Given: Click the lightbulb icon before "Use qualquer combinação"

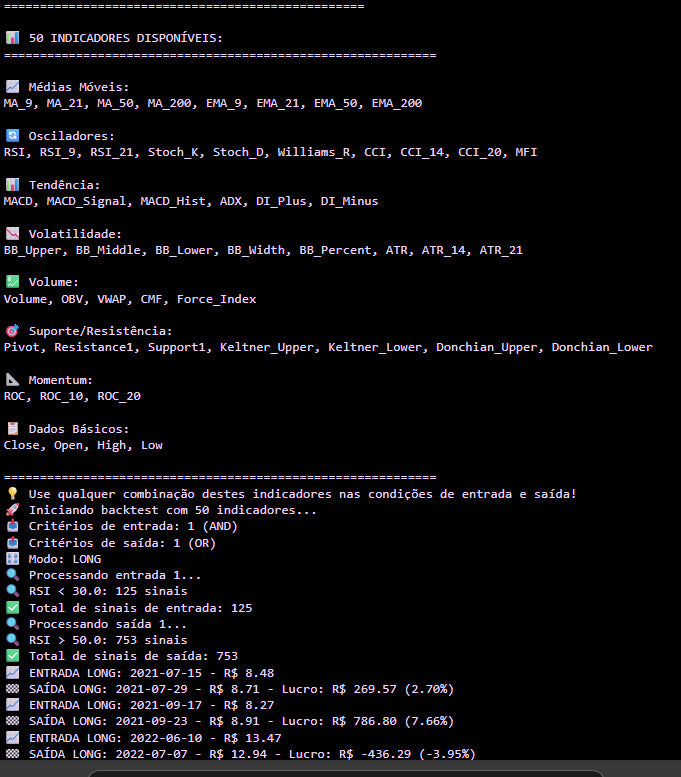Looking at the screenshot, I should (12, 494).
